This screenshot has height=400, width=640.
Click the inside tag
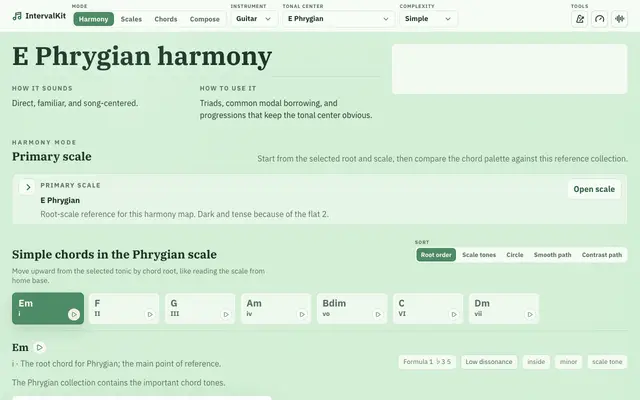(x=536, y=362)
